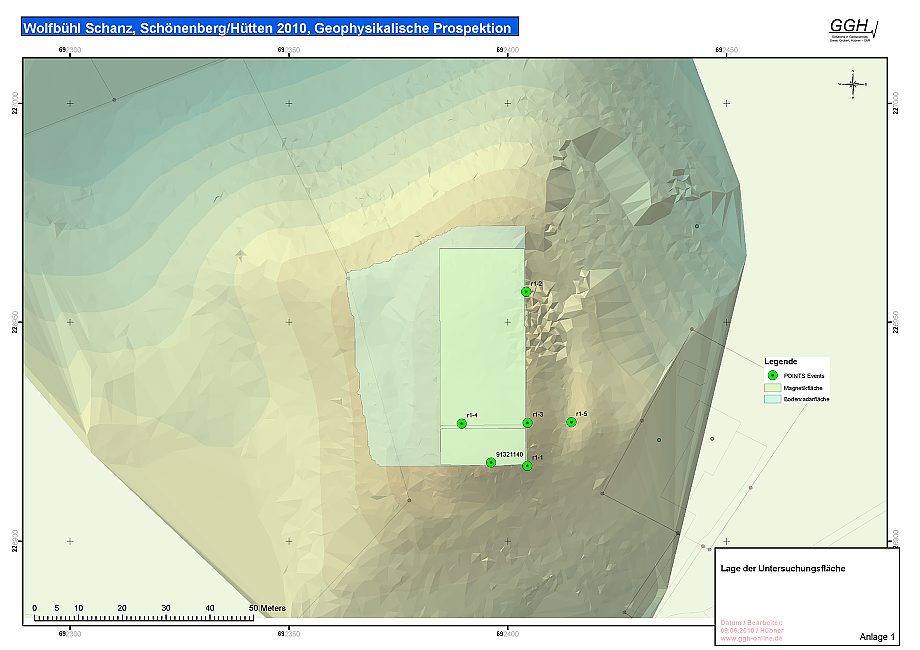Viewport: 920px width, 650px height.
Task: Select the point marker labeled 91321140
Action: coord(491,462)
